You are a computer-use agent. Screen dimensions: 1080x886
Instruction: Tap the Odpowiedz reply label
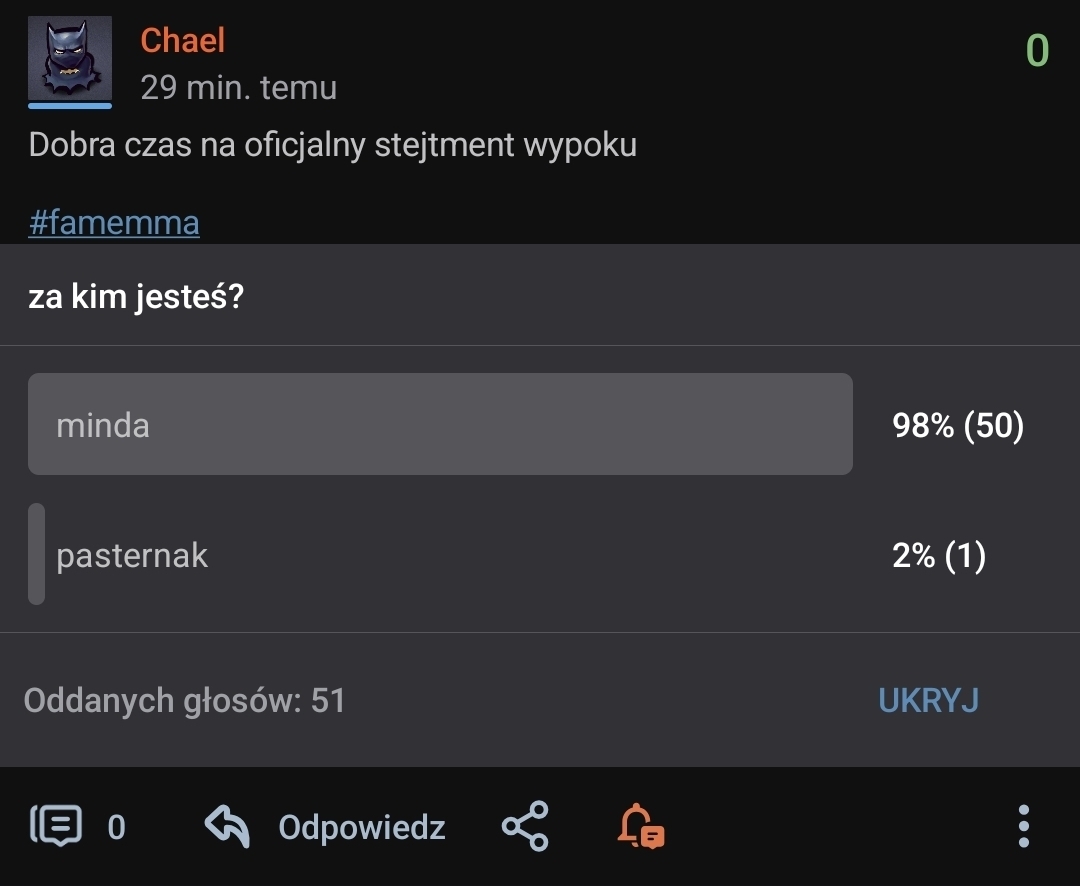(x=361, y=827)
